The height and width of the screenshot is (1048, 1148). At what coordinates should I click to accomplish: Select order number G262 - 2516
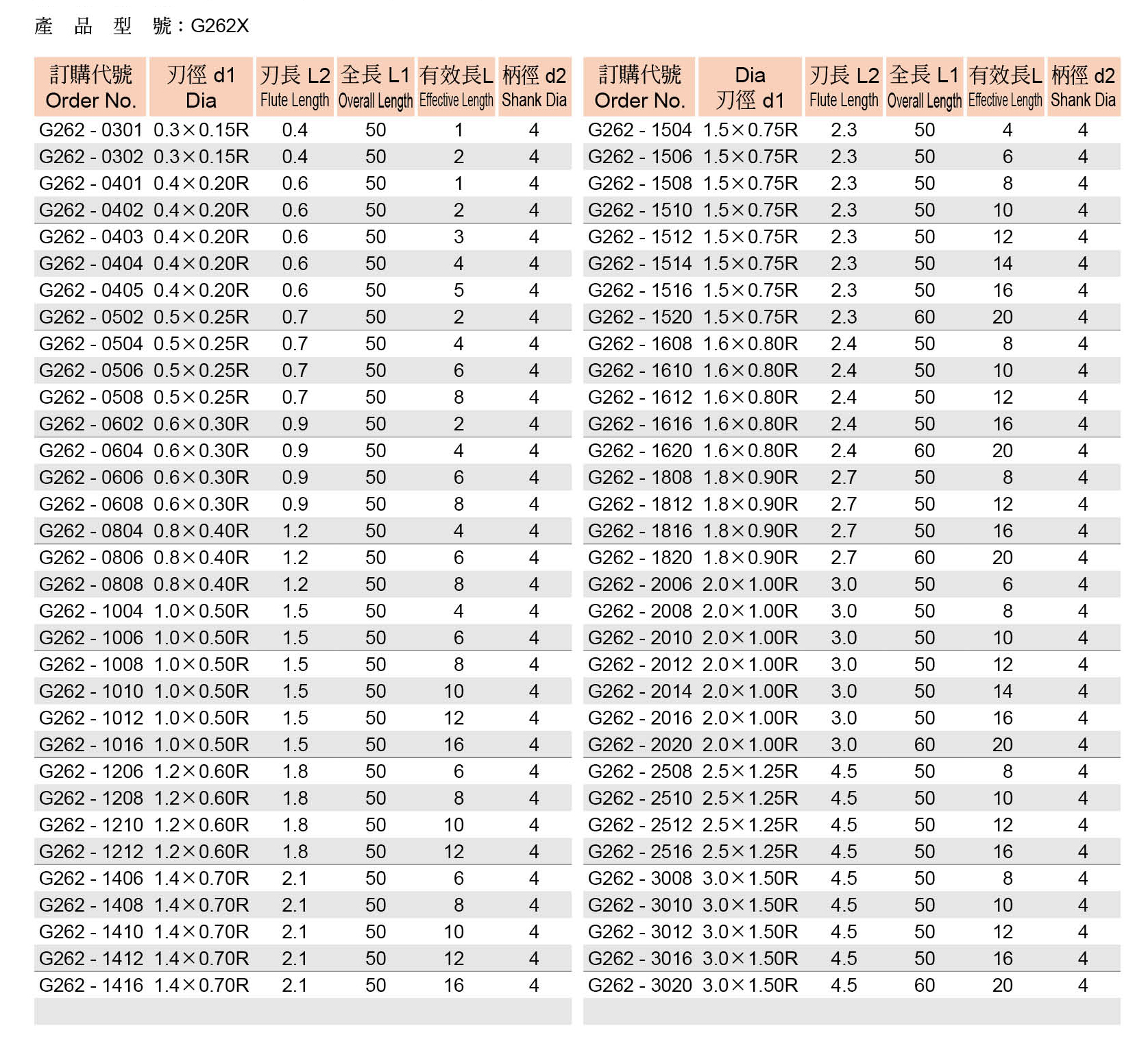(640, 852)
